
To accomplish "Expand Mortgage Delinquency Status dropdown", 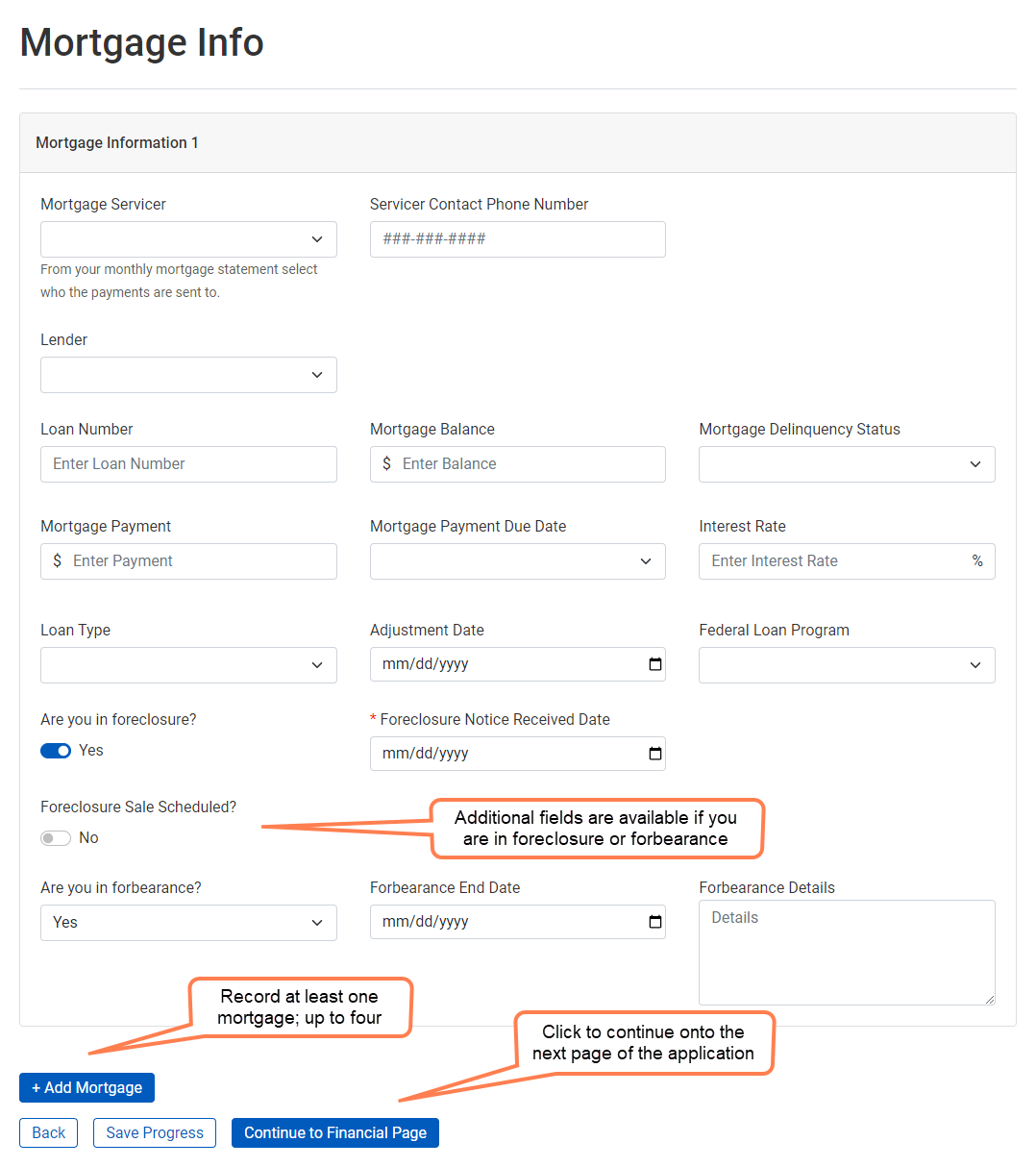I will point(846,464).
